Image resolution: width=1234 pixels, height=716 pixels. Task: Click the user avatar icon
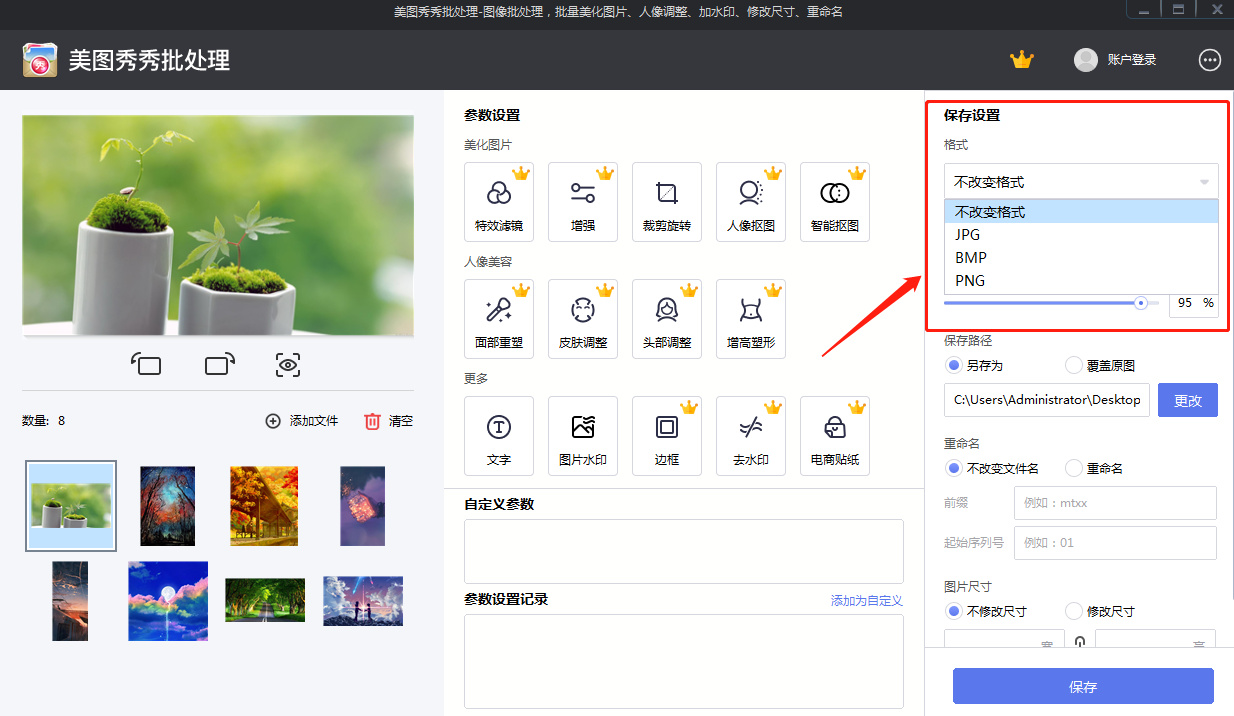click(1085, 60)
